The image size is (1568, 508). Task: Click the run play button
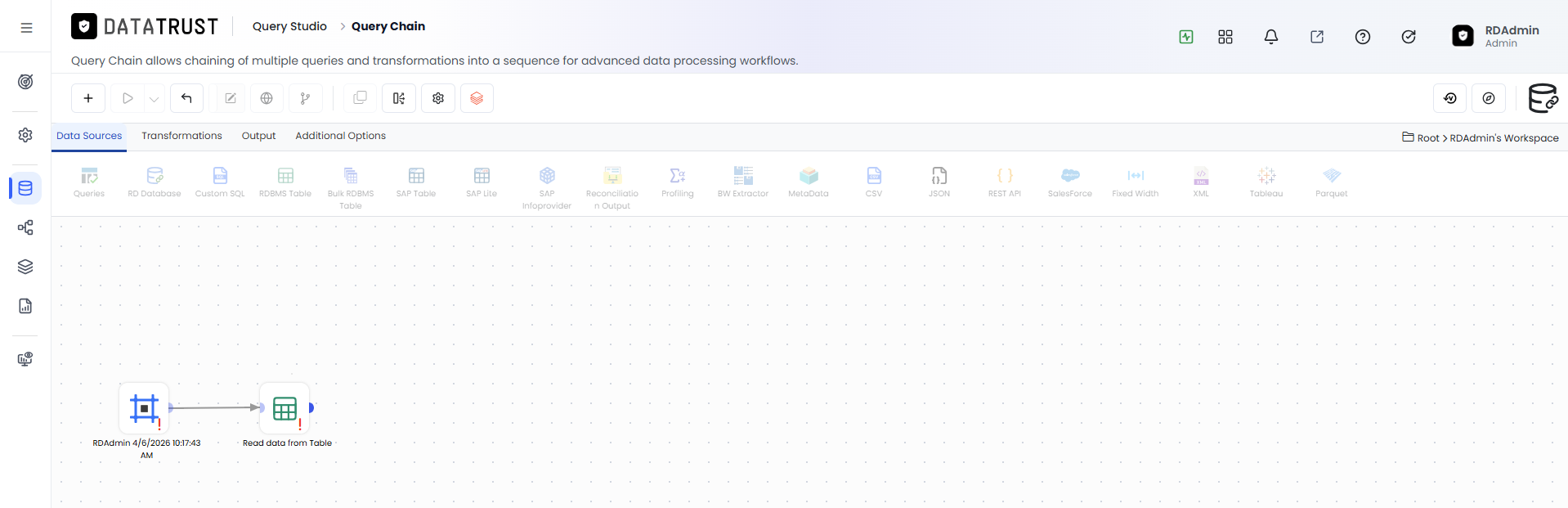[x=128, y=98]
